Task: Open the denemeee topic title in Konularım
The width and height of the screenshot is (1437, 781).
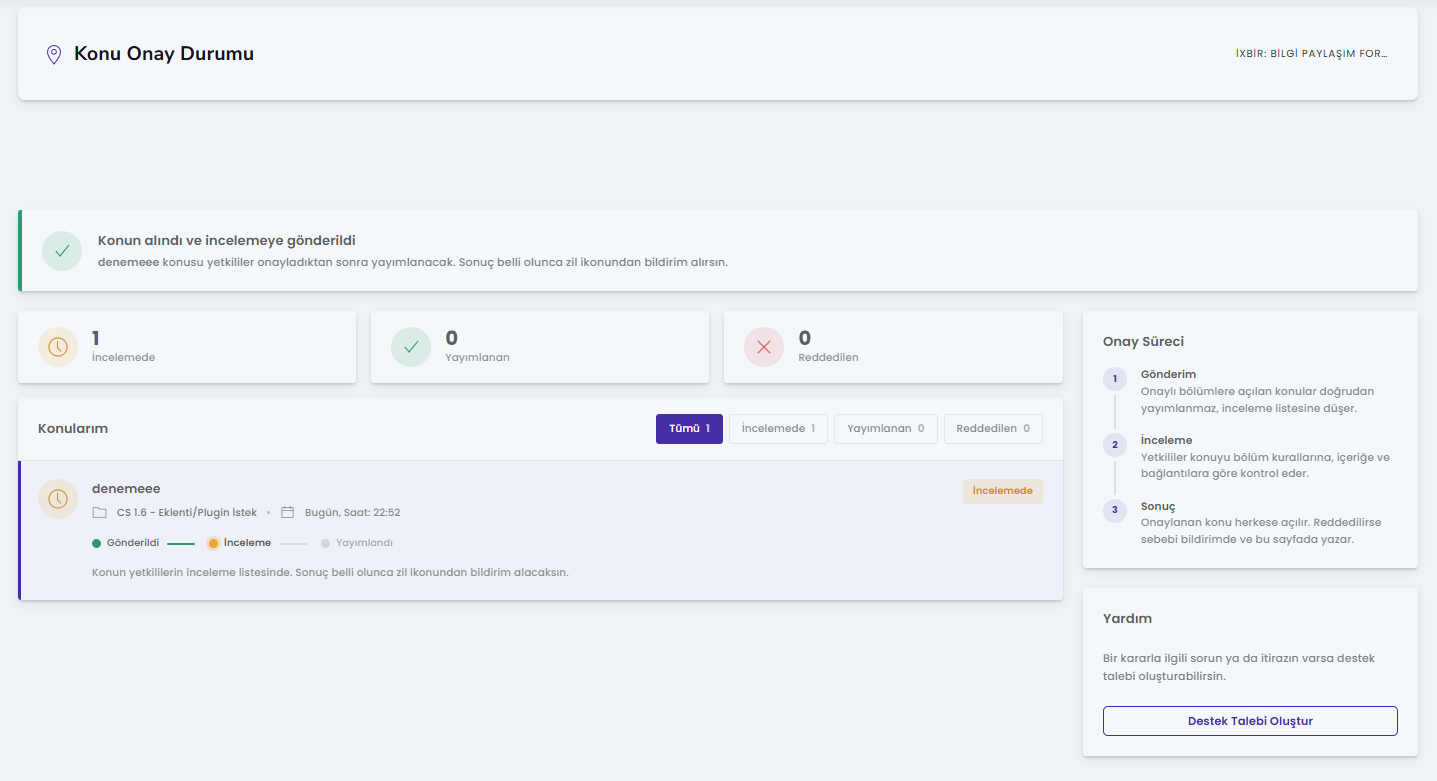Action: 126,489
